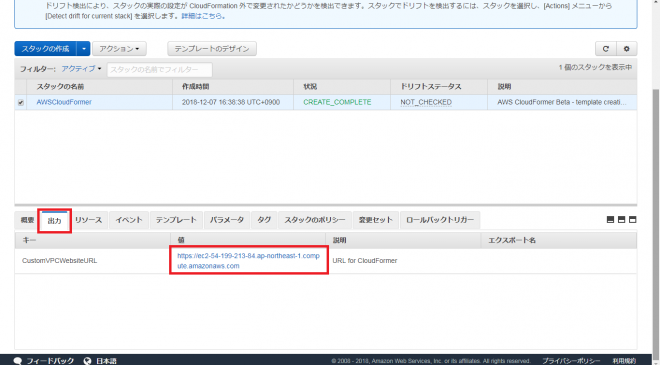Switch to the イベント tab
The image size is (660, 365).
pos(129,220)
